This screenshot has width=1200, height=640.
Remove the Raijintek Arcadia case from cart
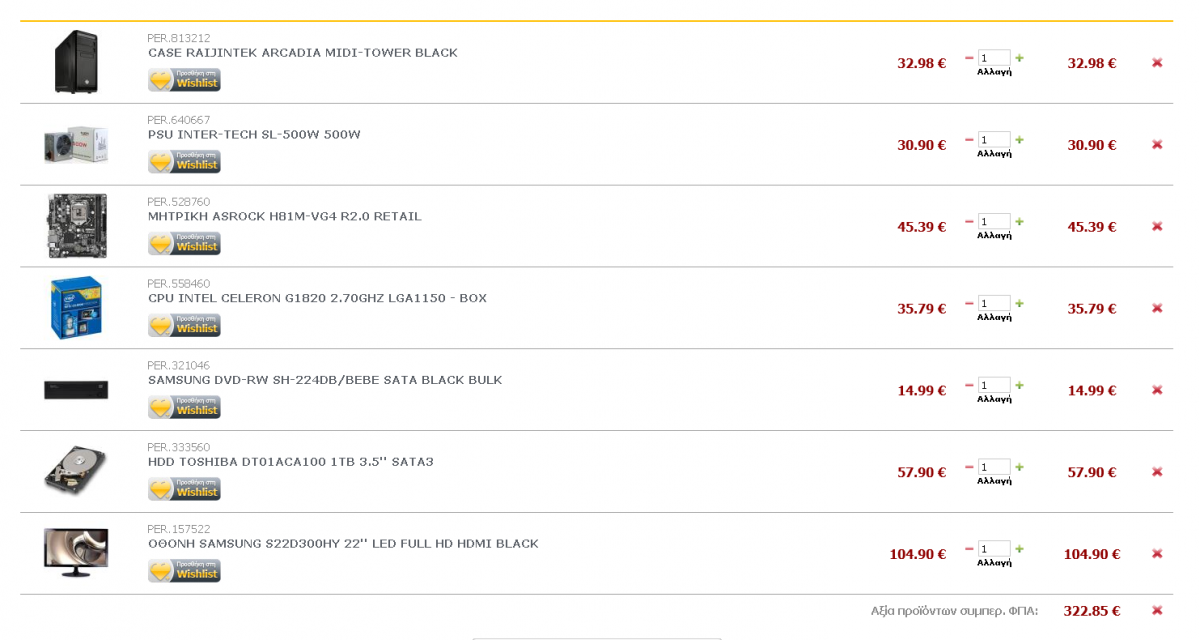[x=1157, y=63]
